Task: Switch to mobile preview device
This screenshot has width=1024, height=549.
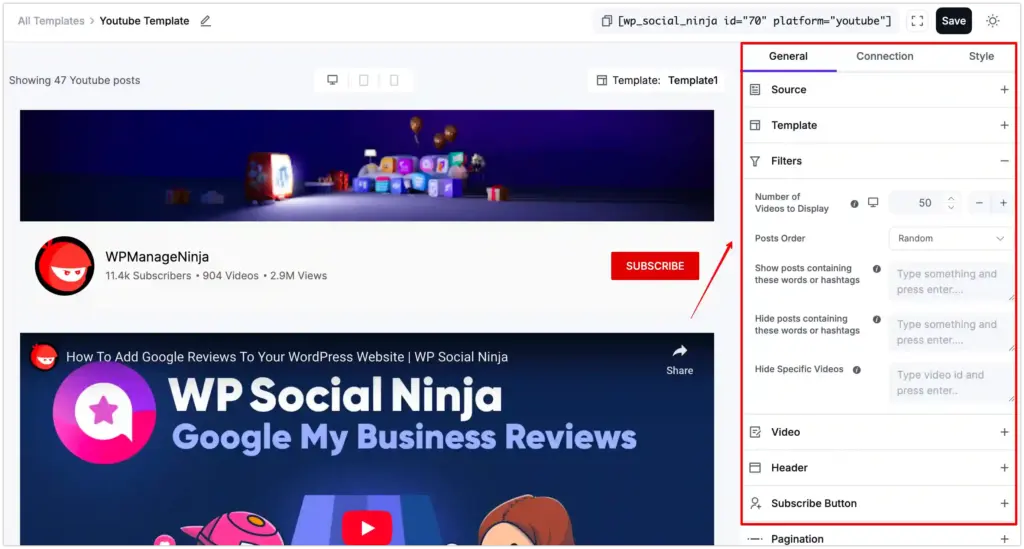Action: coord(394,80)
